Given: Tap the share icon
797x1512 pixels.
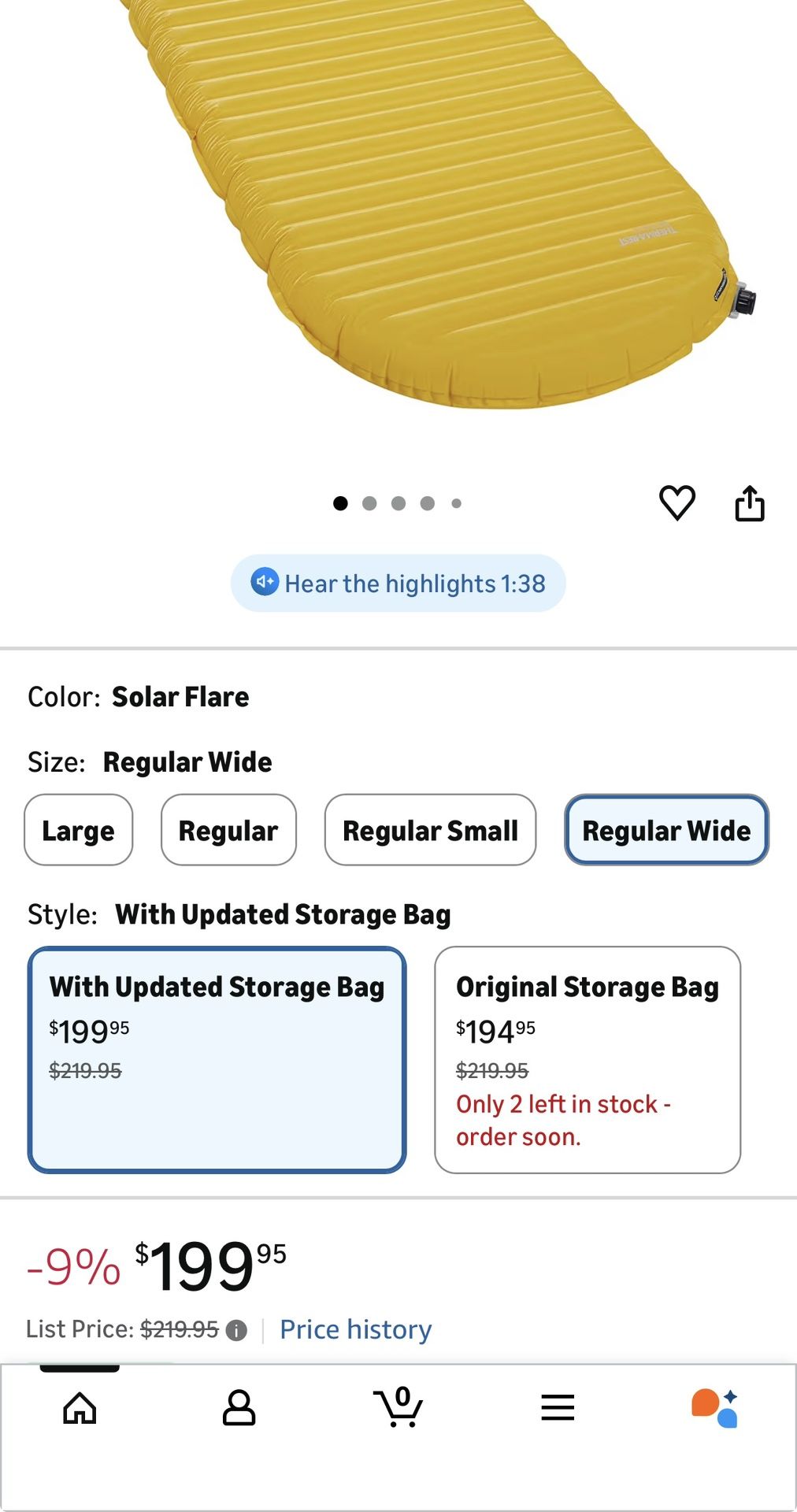Looking at the screenshot, I should pyautogui.click(x=749, y=503).
